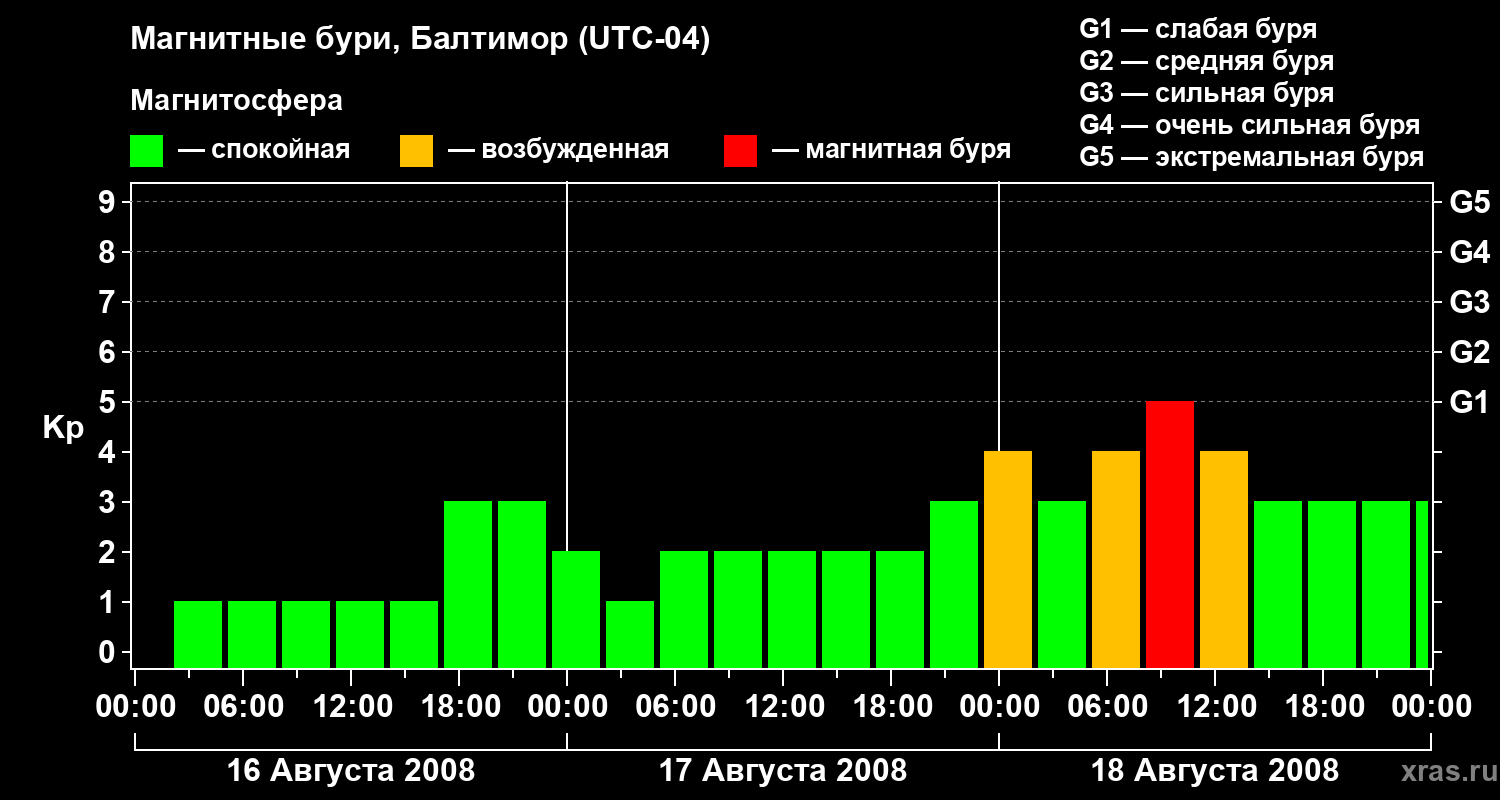Viewport: 1500px width, 800px height.
Task: Click the red Kp 5 storm bar
Action: [1170, 534]
